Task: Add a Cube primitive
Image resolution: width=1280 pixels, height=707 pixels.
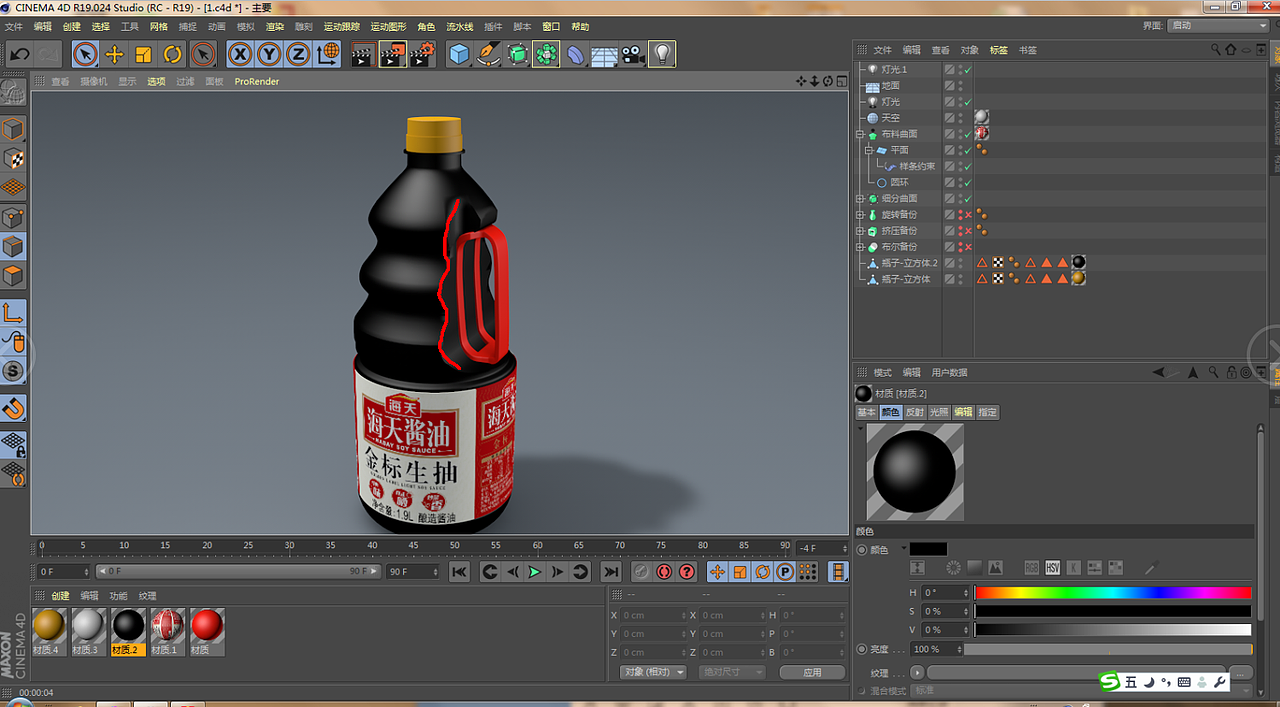Action: point(459,54)
